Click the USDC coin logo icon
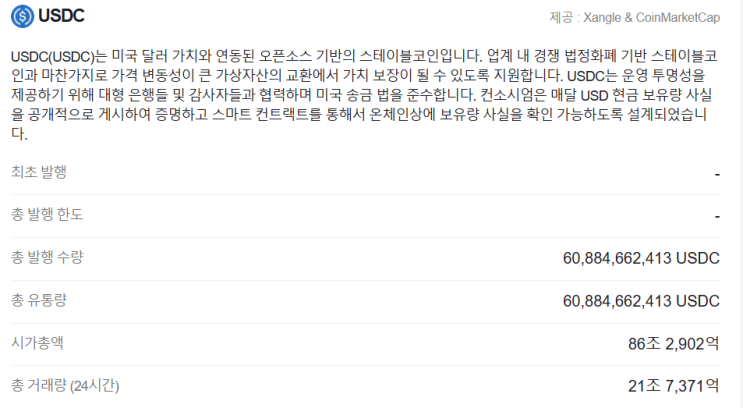Viewport: 743px width, 408px height. pyautogui.click(x=22, y=16)
